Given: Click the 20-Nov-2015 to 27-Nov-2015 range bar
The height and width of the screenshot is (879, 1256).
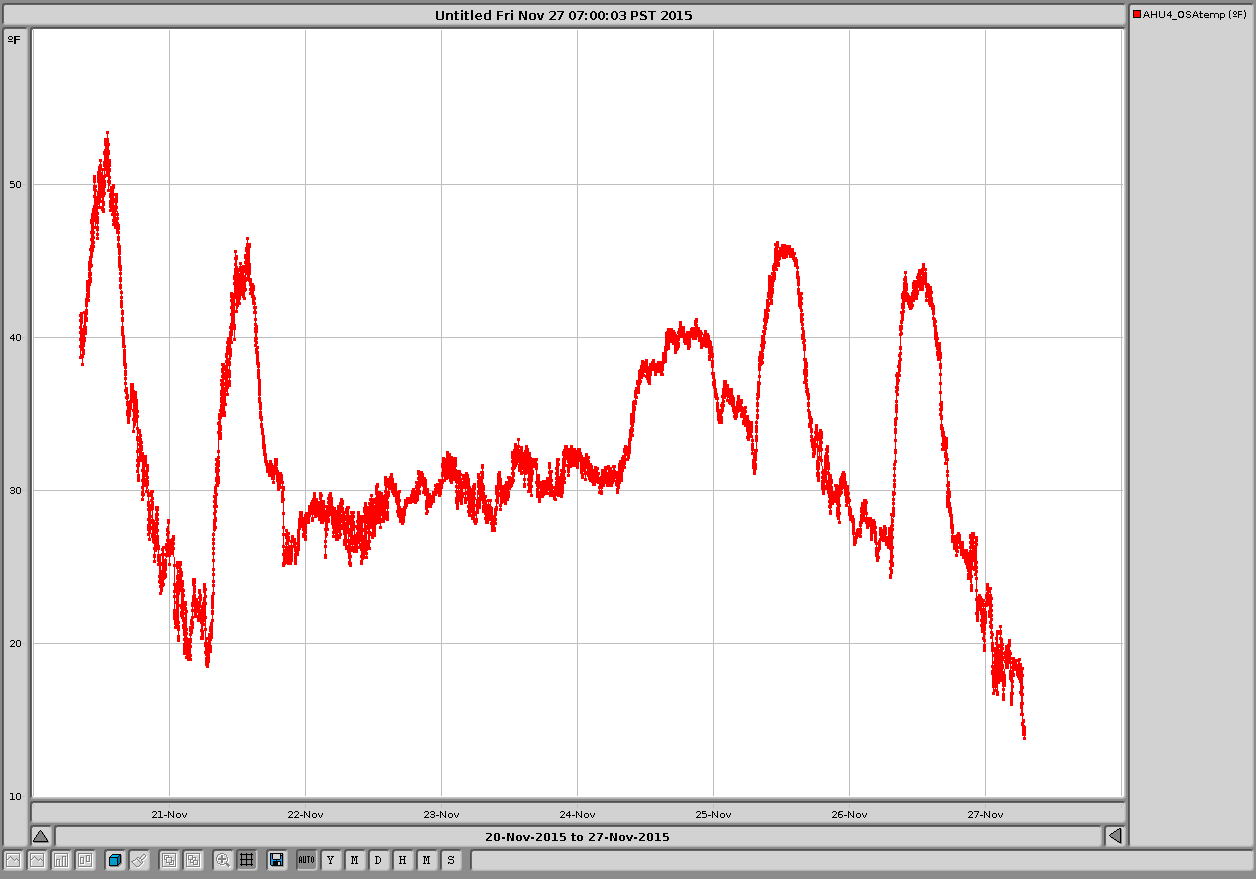Looking at the screenshot, I should (x=578, y=836).
